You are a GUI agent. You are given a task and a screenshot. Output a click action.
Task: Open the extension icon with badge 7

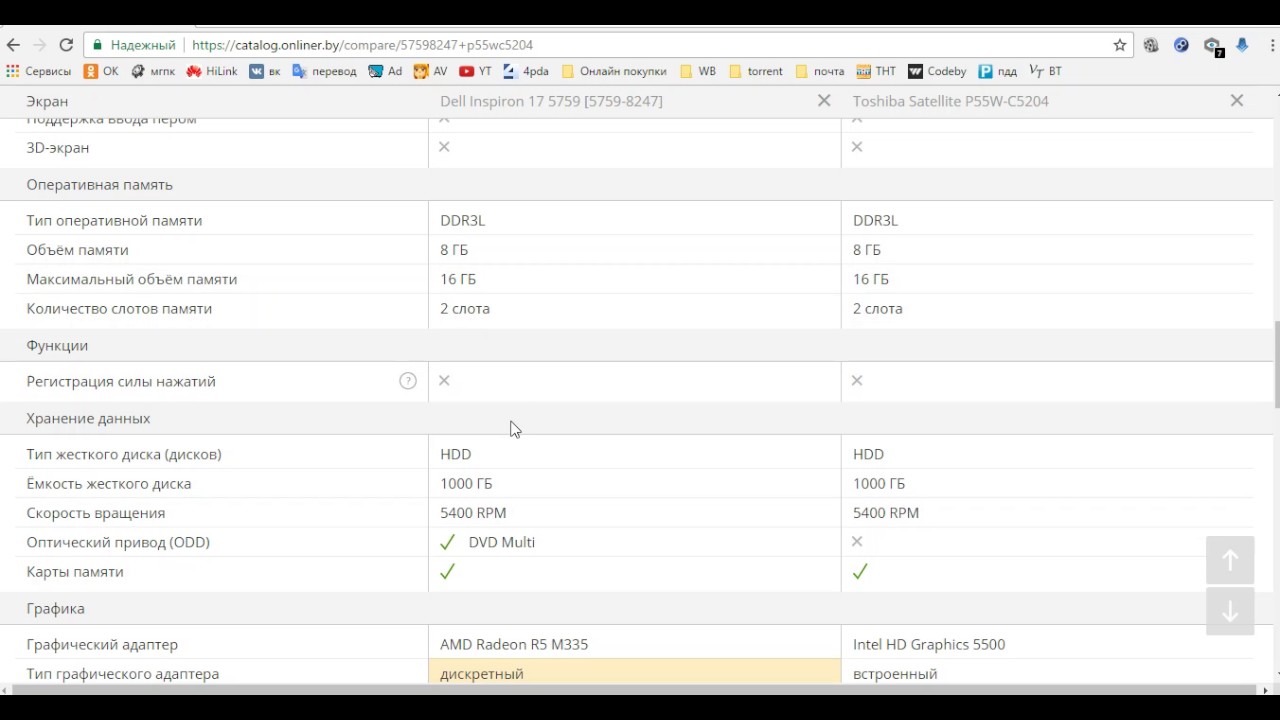pos(1213,46)
